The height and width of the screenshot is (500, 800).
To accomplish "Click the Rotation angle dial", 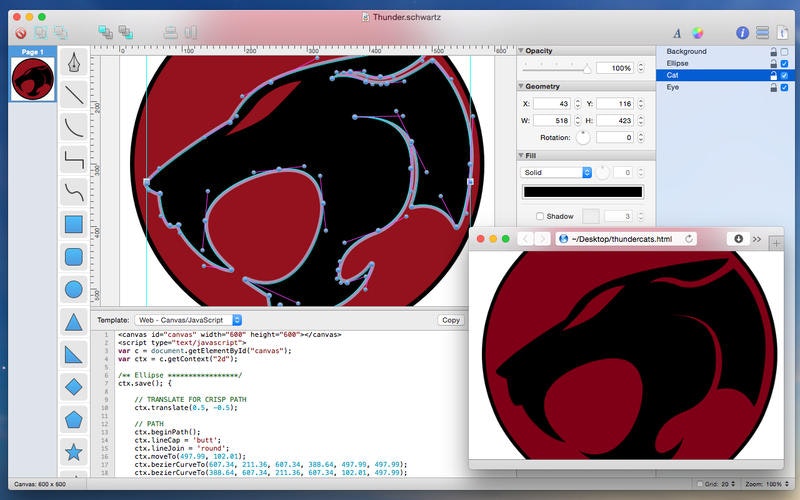I will 583,137.
